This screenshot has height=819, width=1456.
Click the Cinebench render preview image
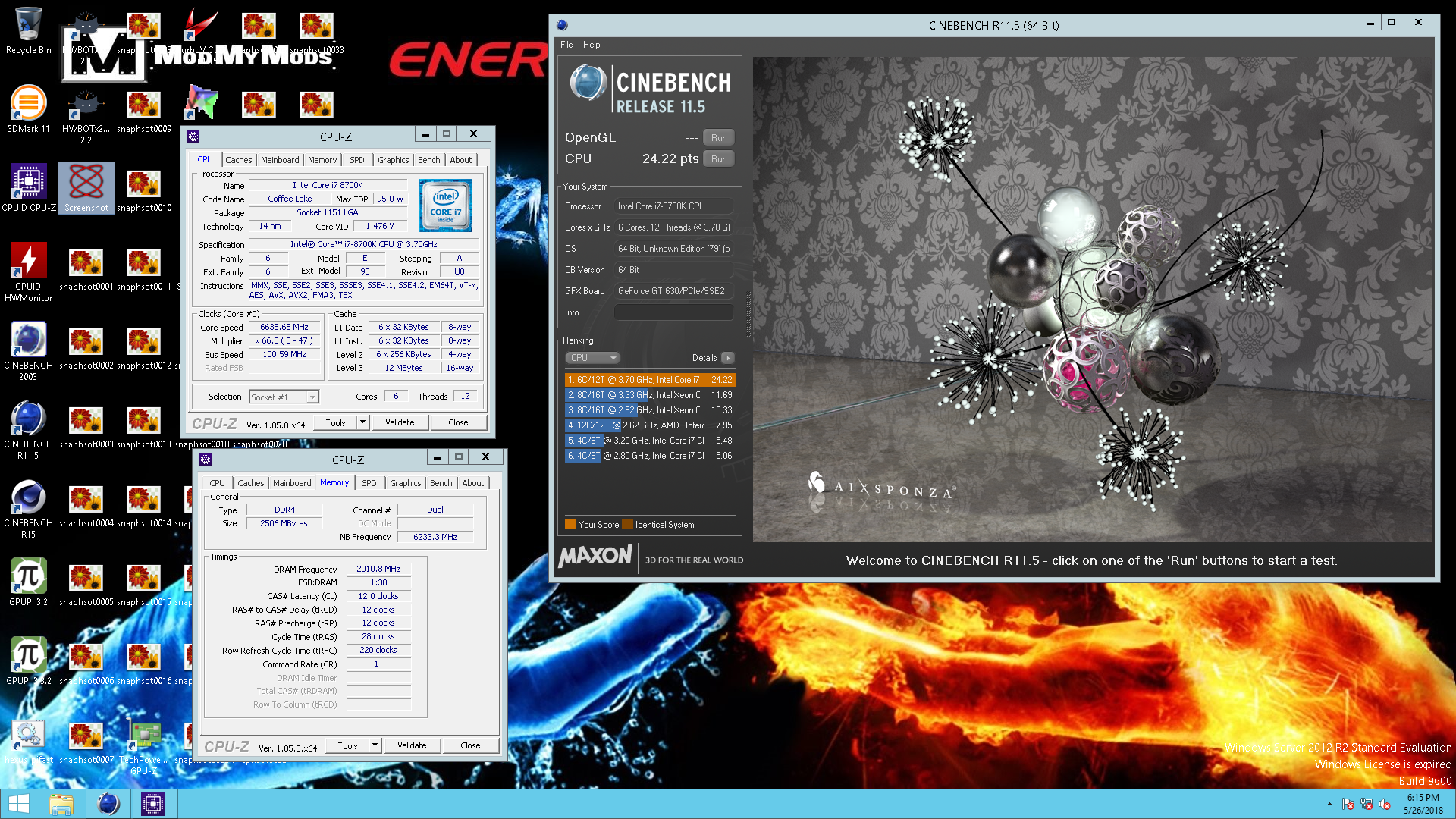[1093, 300]
